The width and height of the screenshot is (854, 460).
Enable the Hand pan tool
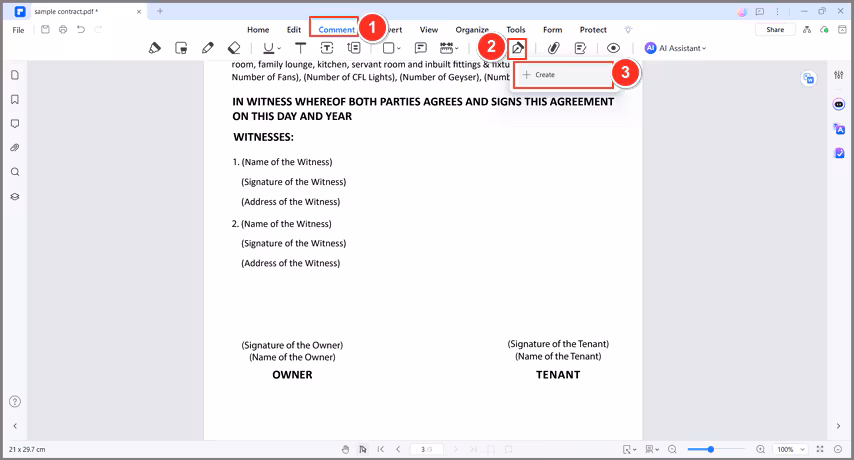tap(345, 449)
